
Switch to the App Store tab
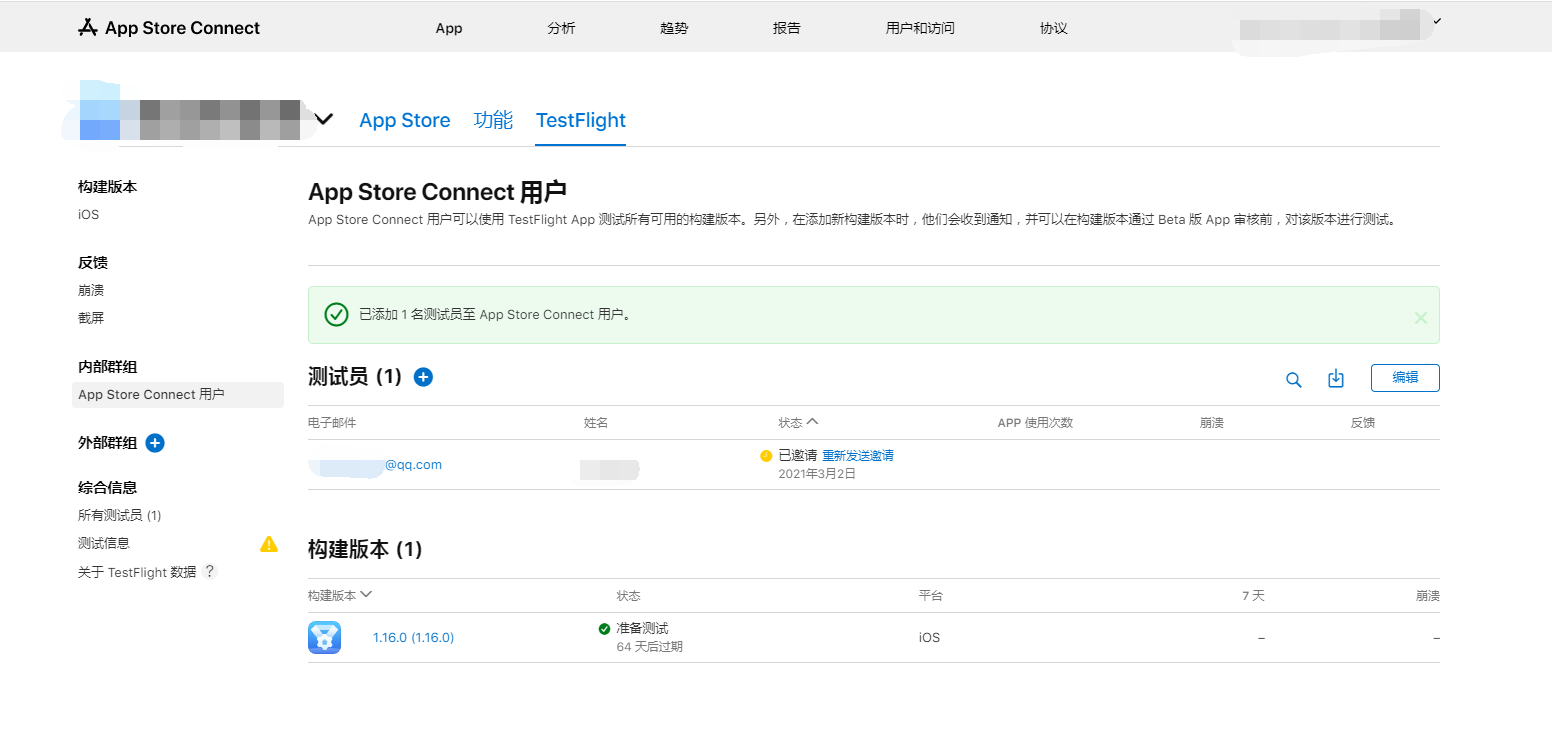pyautogui.click(x=404, y=120)
